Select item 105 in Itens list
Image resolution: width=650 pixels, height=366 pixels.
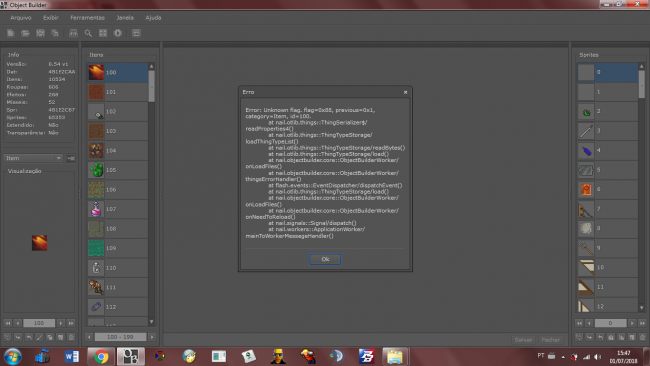(x=117, y=170)
